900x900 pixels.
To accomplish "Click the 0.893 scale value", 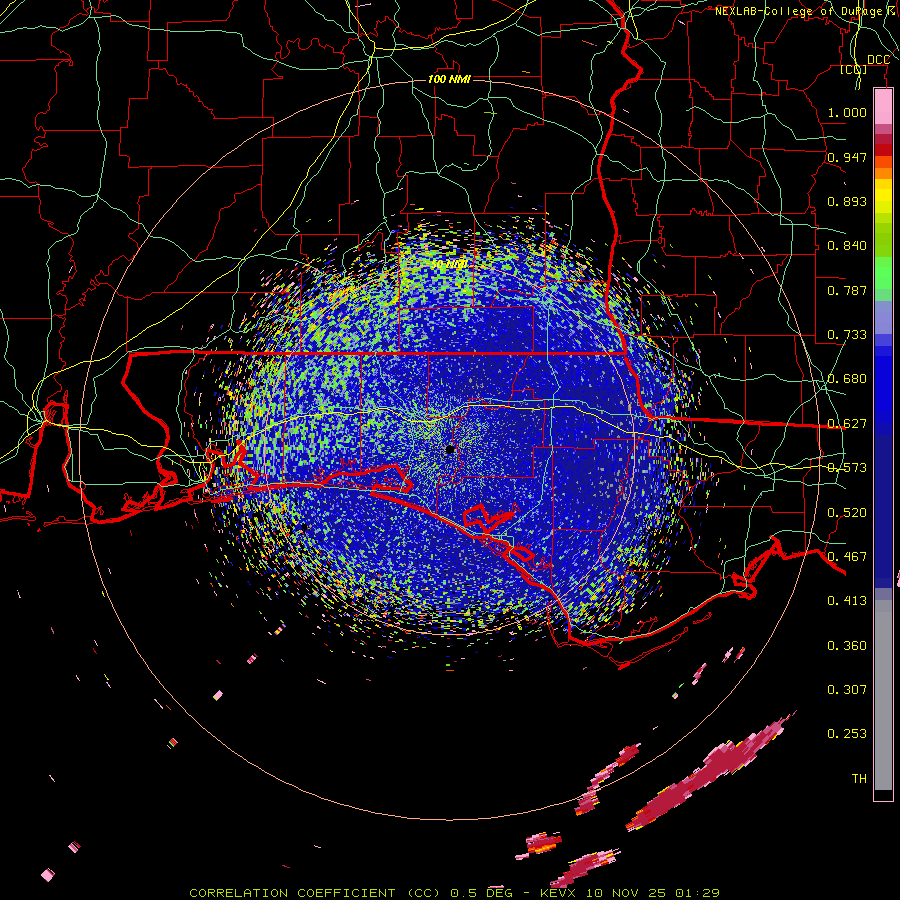I will (847, 201).
